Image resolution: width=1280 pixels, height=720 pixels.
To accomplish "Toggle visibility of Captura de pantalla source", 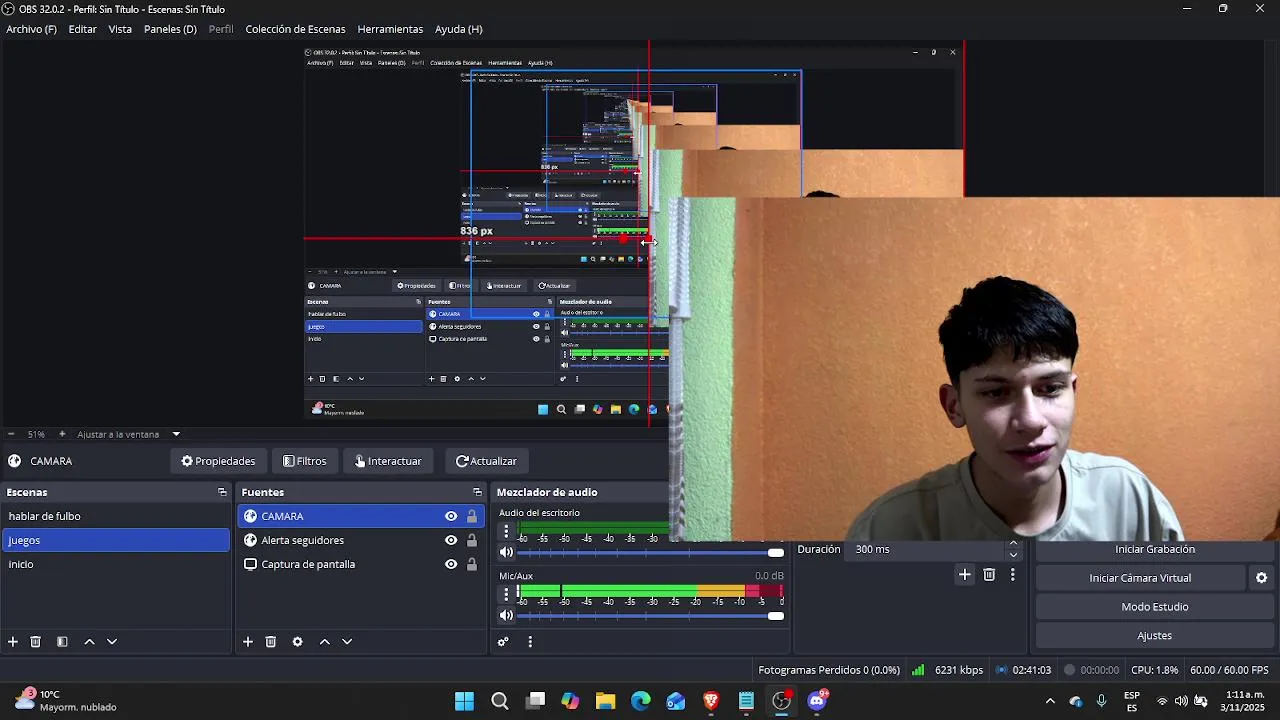I will tap(451, 564).
